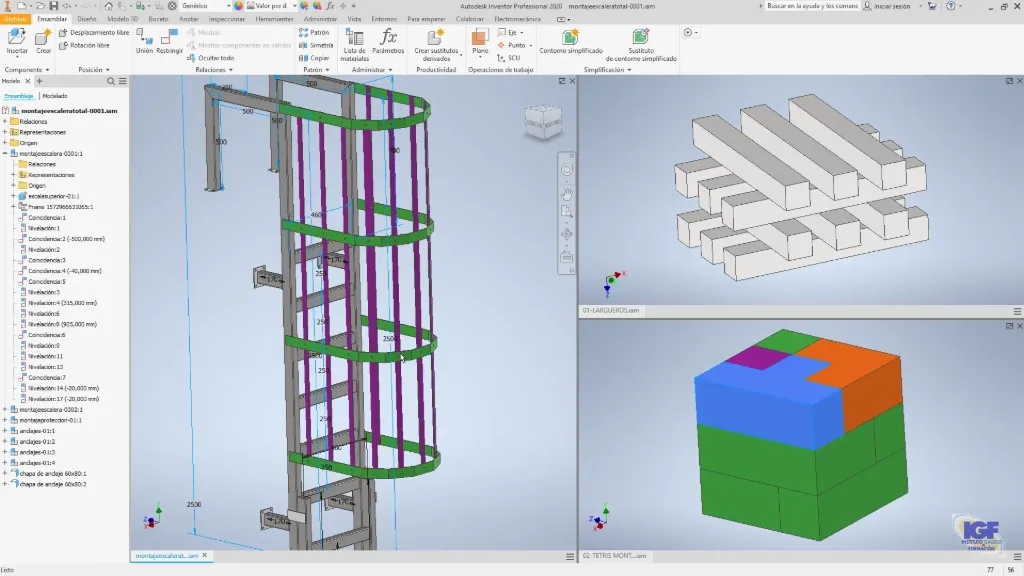Select the Restringir constraint tool

(x=170, y=42)
